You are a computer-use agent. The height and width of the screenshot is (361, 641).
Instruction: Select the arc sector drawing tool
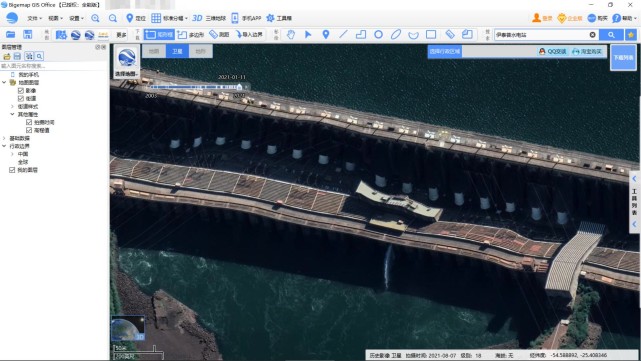pos(413,35)
